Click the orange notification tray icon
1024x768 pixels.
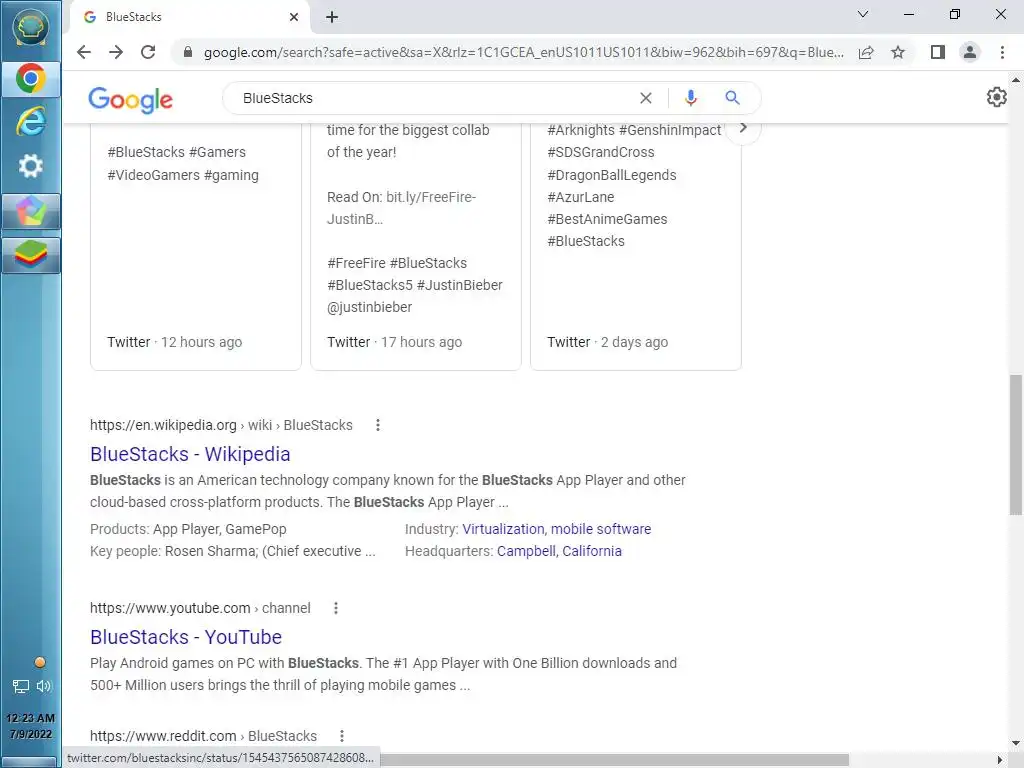coord(40,662)
